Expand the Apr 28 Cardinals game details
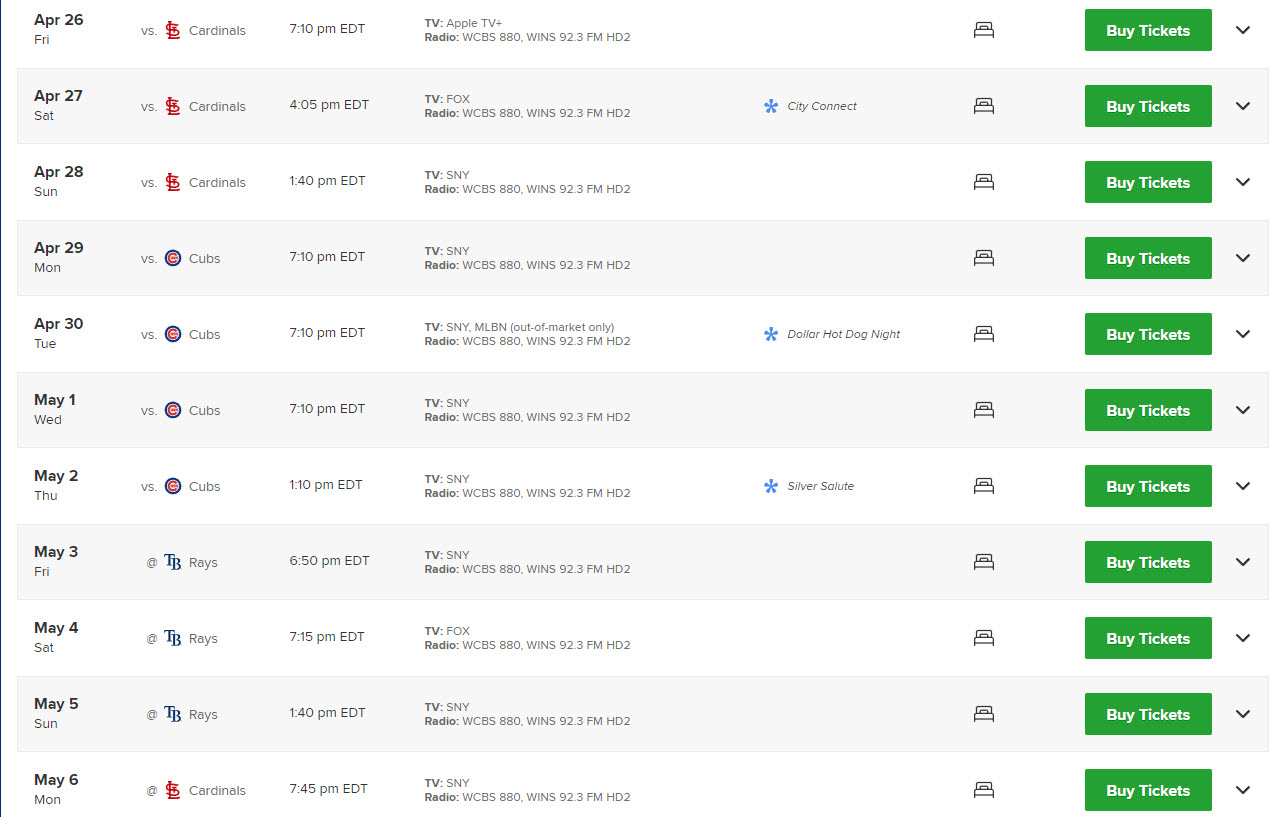The image size is (1284, 817). point(1243,182)
